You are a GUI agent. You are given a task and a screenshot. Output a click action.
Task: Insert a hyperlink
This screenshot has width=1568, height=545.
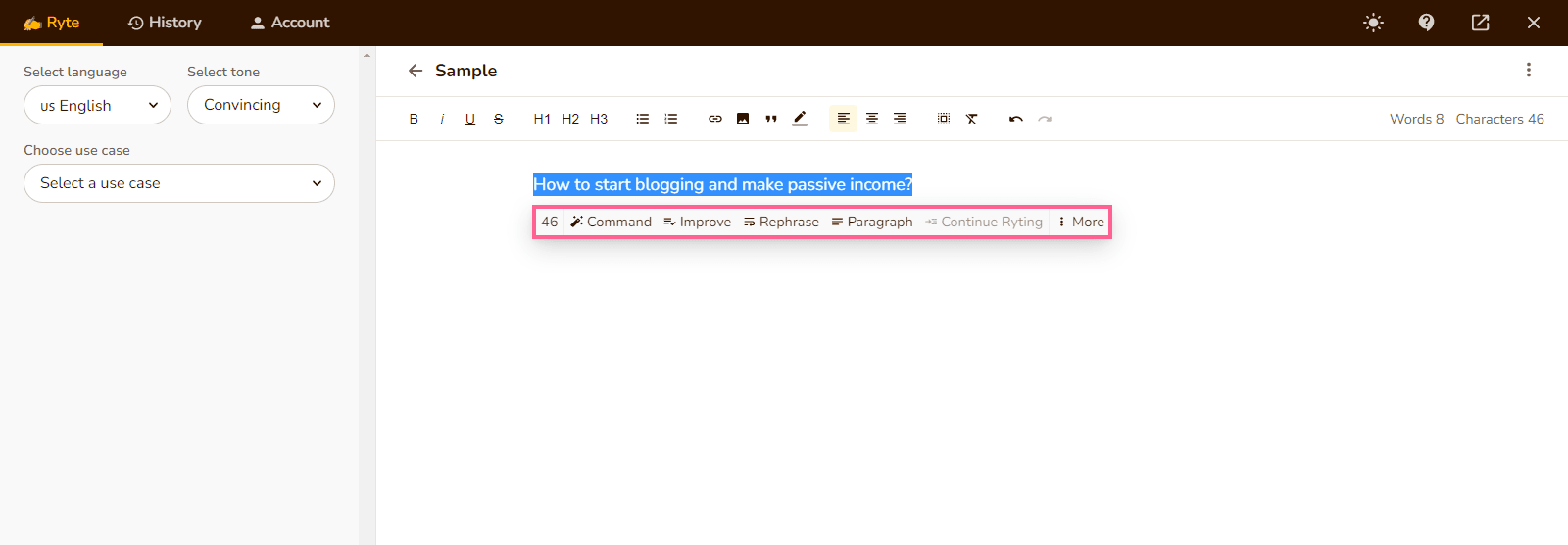(x=715, y=119)
